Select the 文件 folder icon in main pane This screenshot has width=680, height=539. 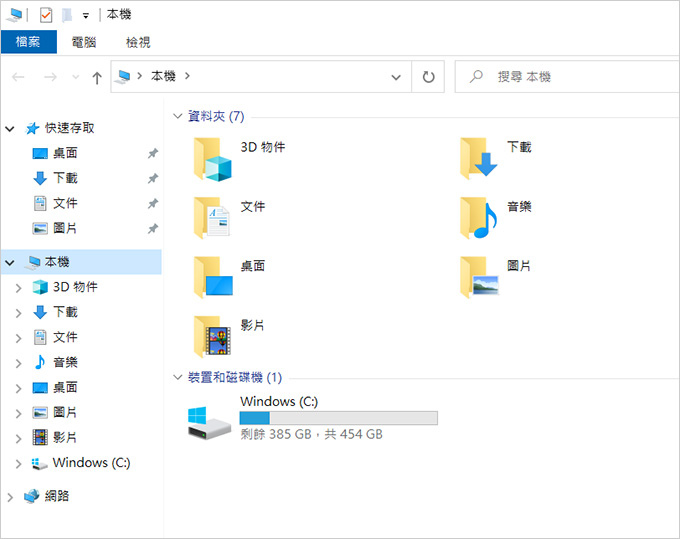click(212, 218)
